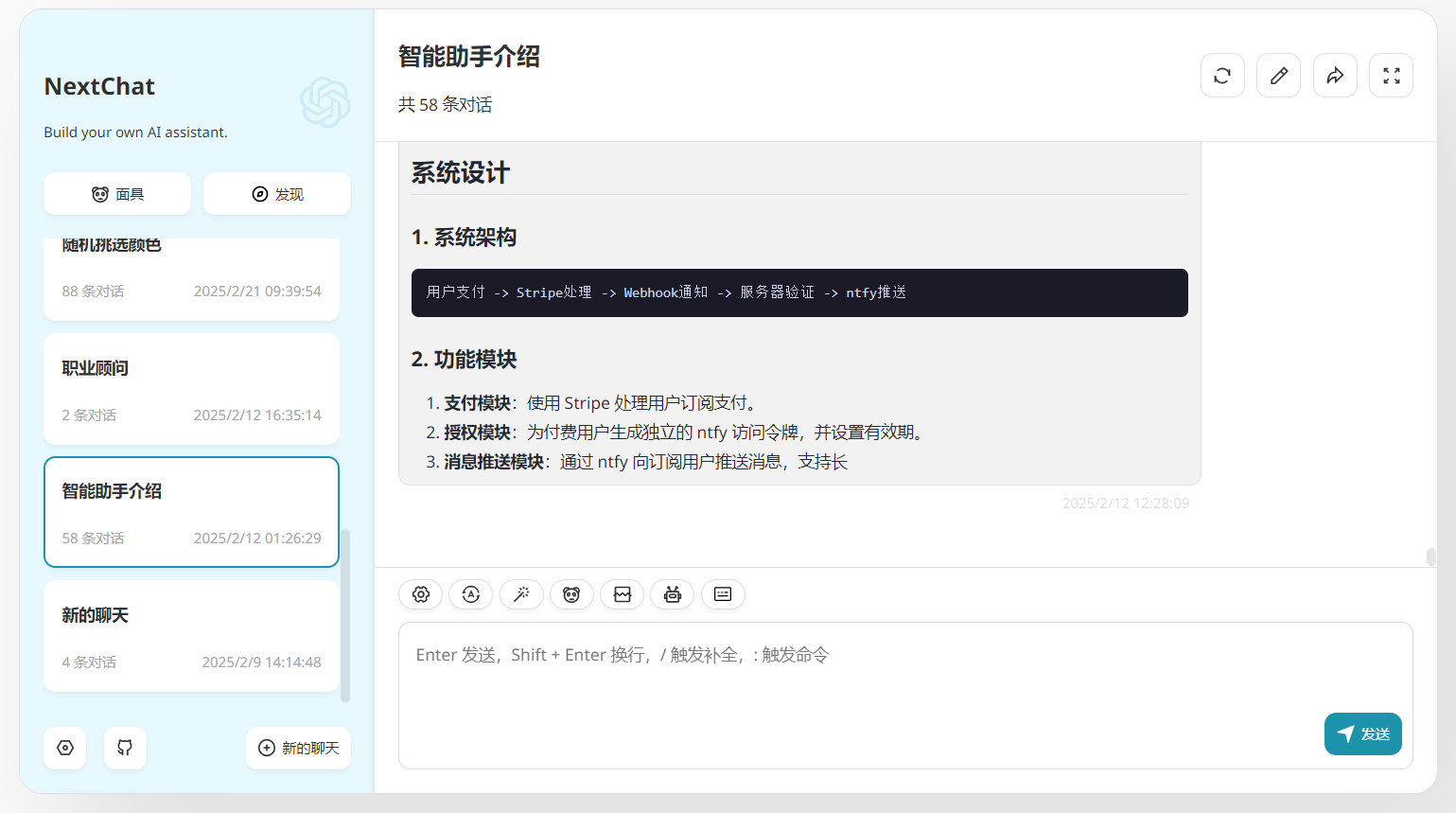Click the theme appearance icon above the input
The height and width of the screenshot is (813, 1456).
click(622, 594)
